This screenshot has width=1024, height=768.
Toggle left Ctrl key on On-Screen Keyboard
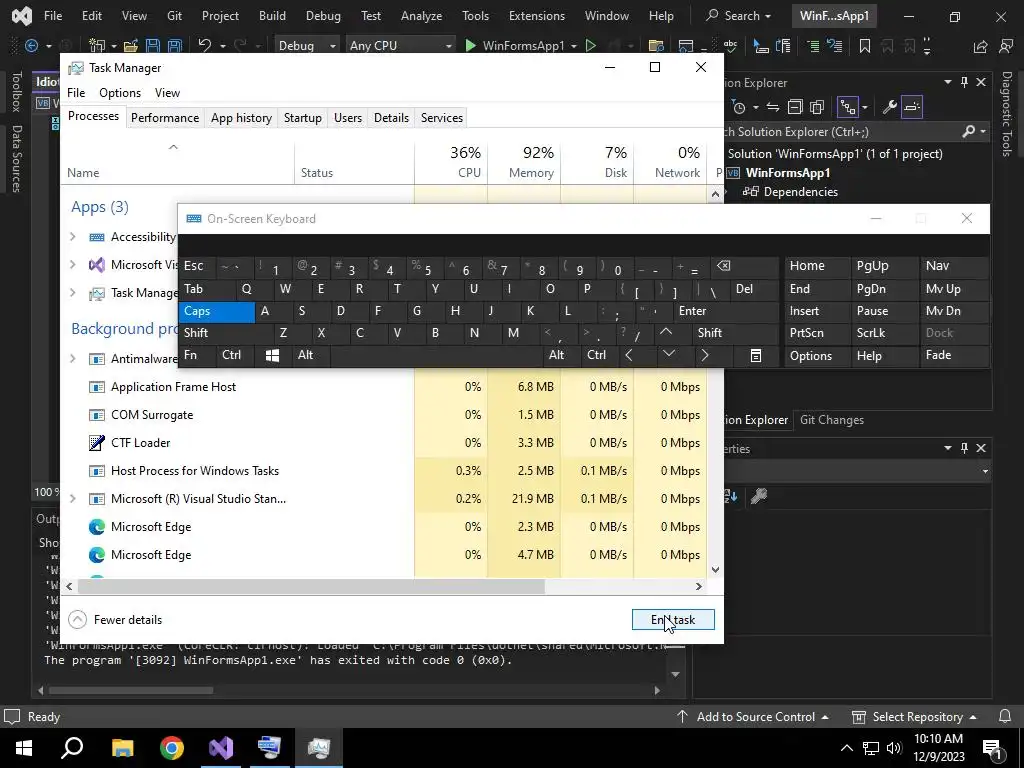click(x=236, y=355)
